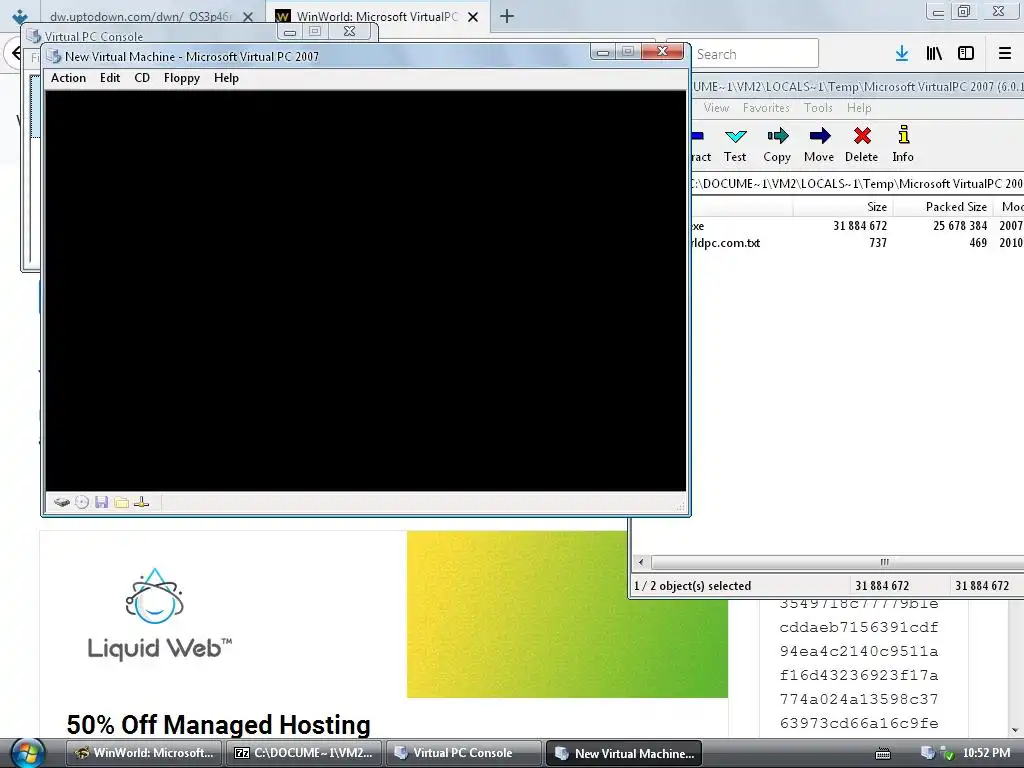Click the 10:52 PM taskbar clock
The width and height of the screenshot is (1024, 768).
986,753
